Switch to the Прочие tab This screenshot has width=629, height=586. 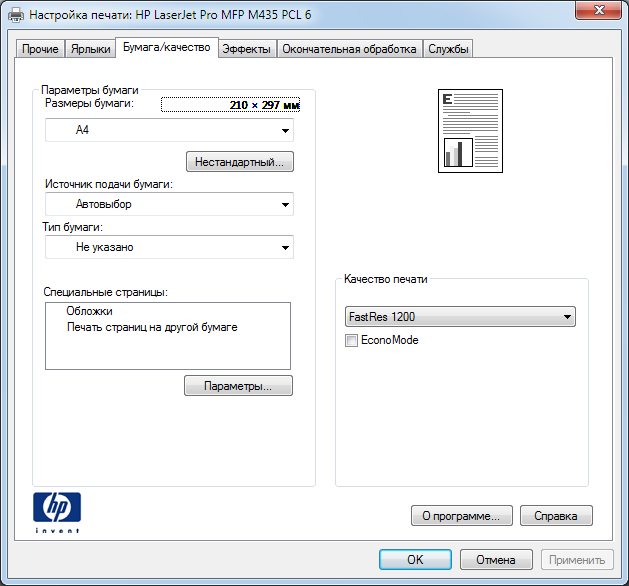(40, 49)
